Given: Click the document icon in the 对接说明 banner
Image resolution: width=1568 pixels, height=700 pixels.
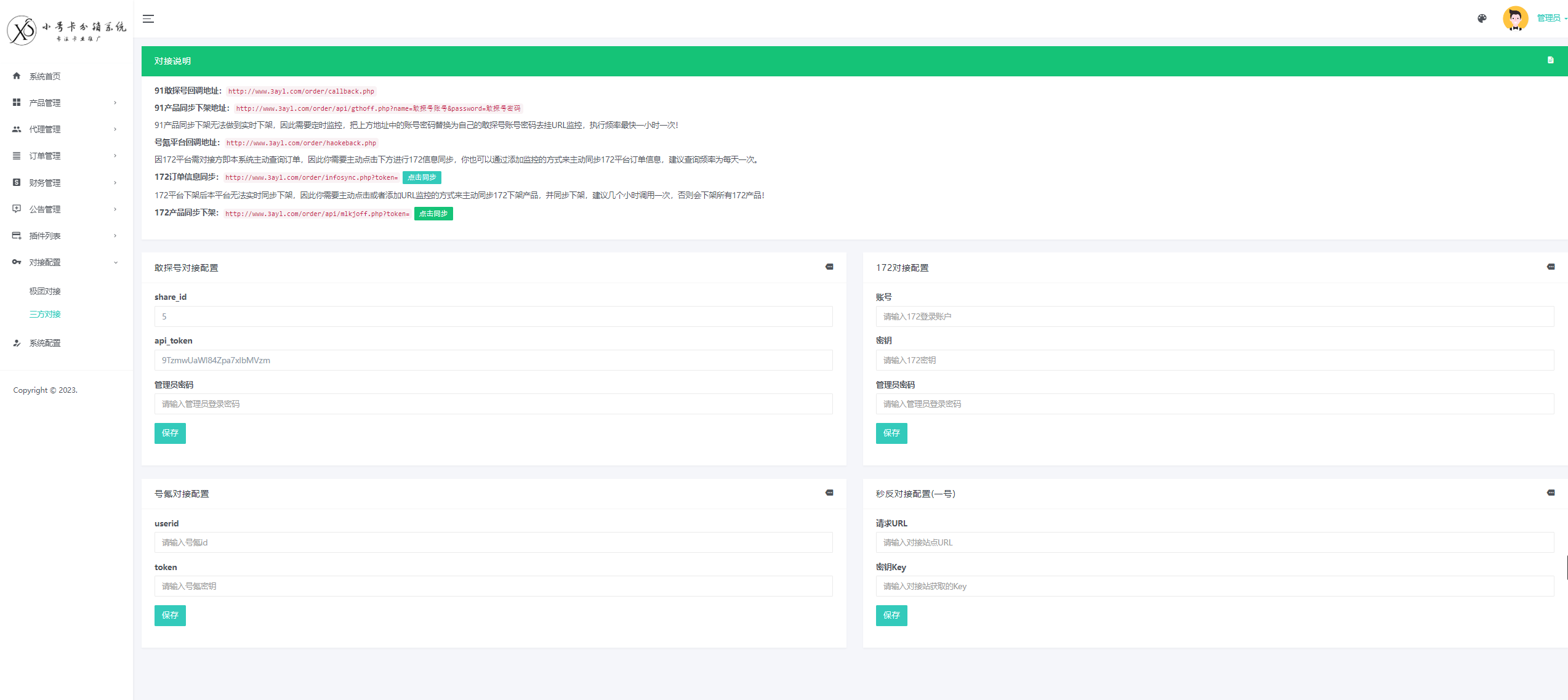Looking at the screenshot, I should tap(1550, 60).
